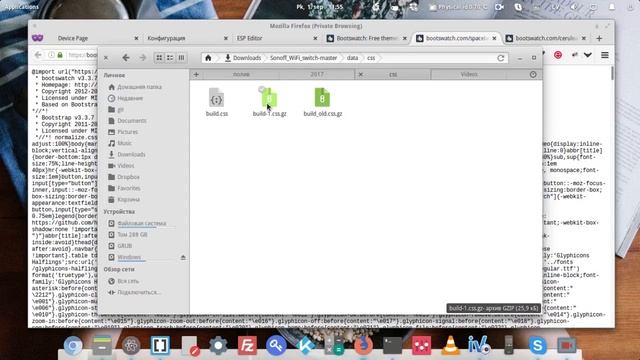Open Terminal from the dock
Viewport: 640px width, 360px height.
pyautogui.click(x=393, y=346)
